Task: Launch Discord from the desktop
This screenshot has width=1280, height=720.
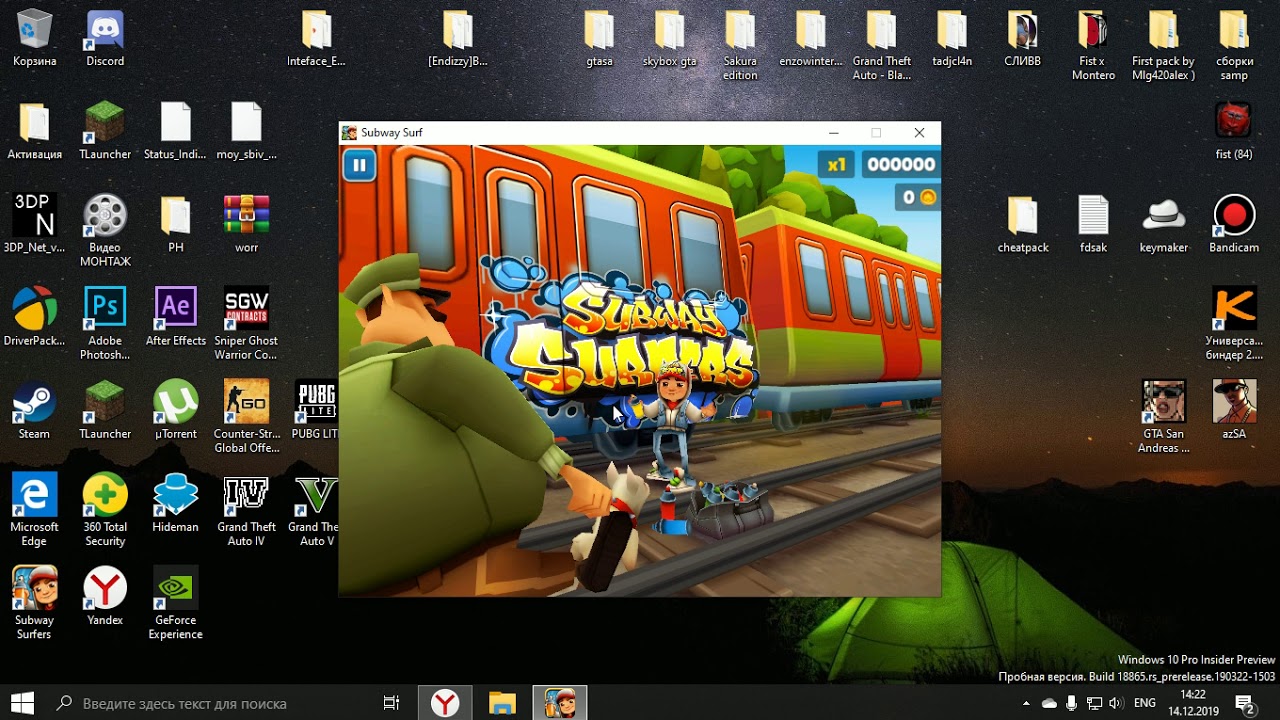Action: click(105, 39)
